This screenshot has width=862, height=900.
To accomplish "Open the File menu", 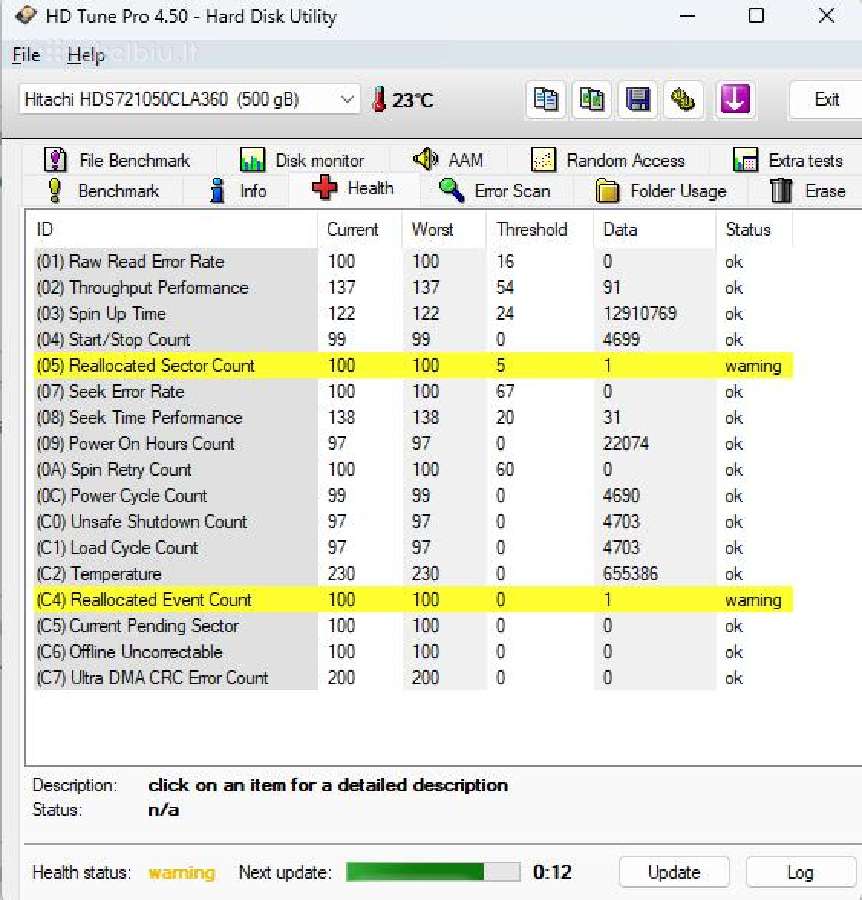I will [26, 55].
